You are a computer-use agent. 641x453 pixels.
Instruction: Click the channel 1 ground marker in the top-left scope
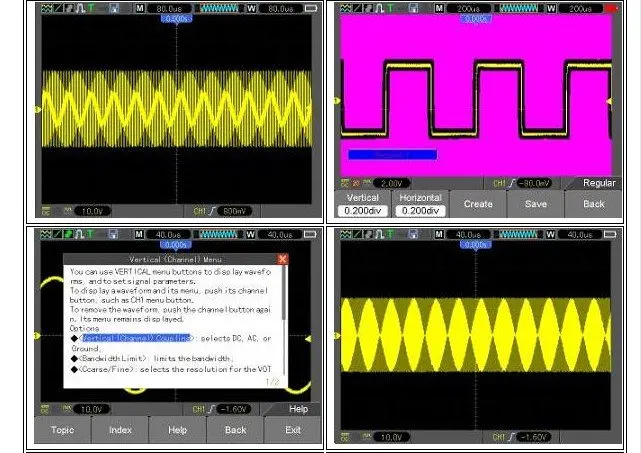pos(38,109)
